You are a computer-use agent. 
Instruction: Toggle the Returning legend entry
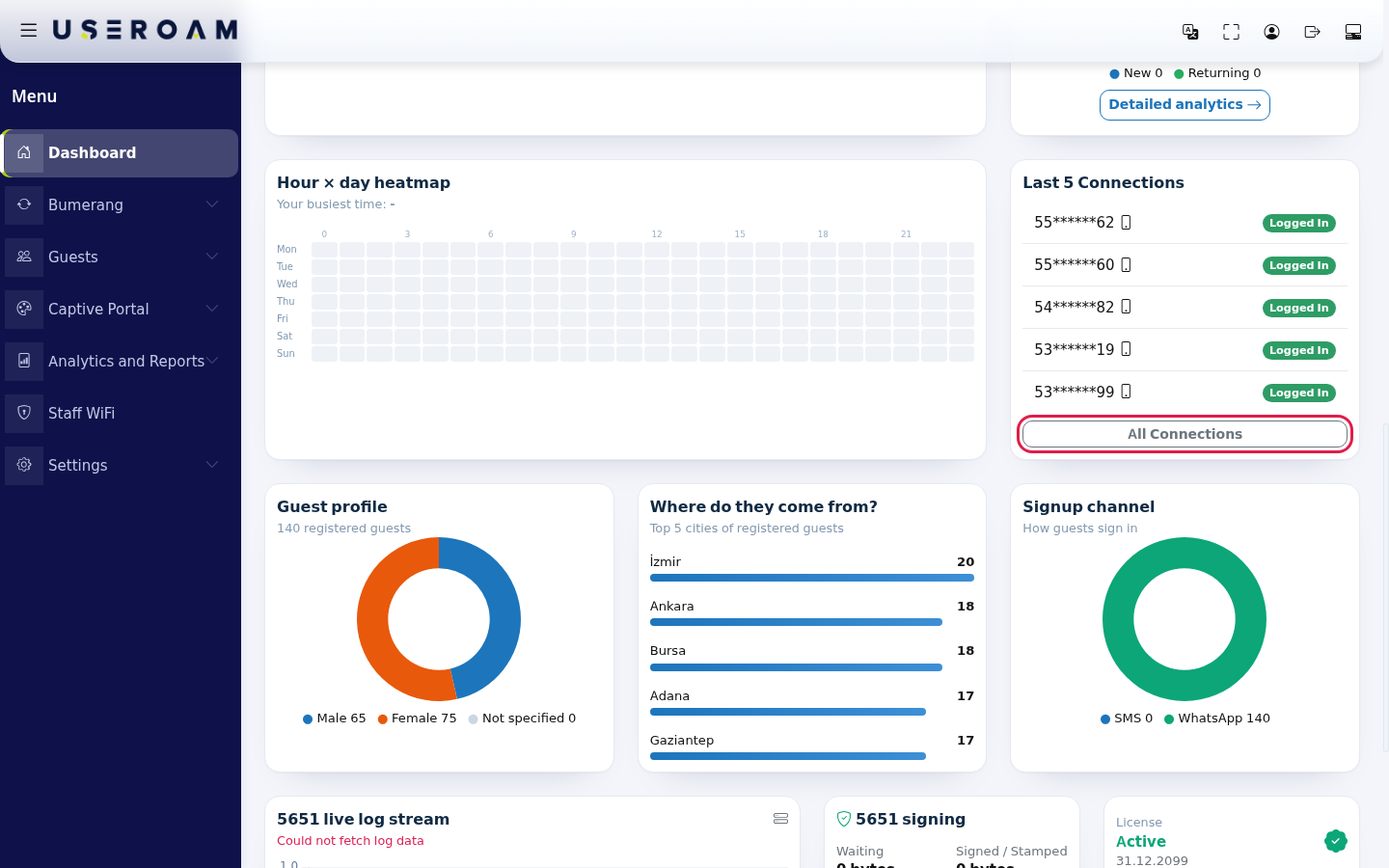tap(1217, 73)
